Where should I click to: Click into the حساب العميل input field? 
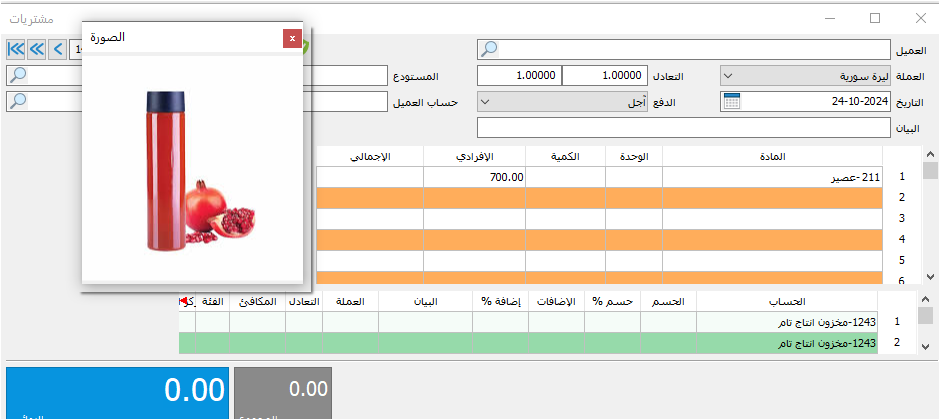[x=347, y=101]
